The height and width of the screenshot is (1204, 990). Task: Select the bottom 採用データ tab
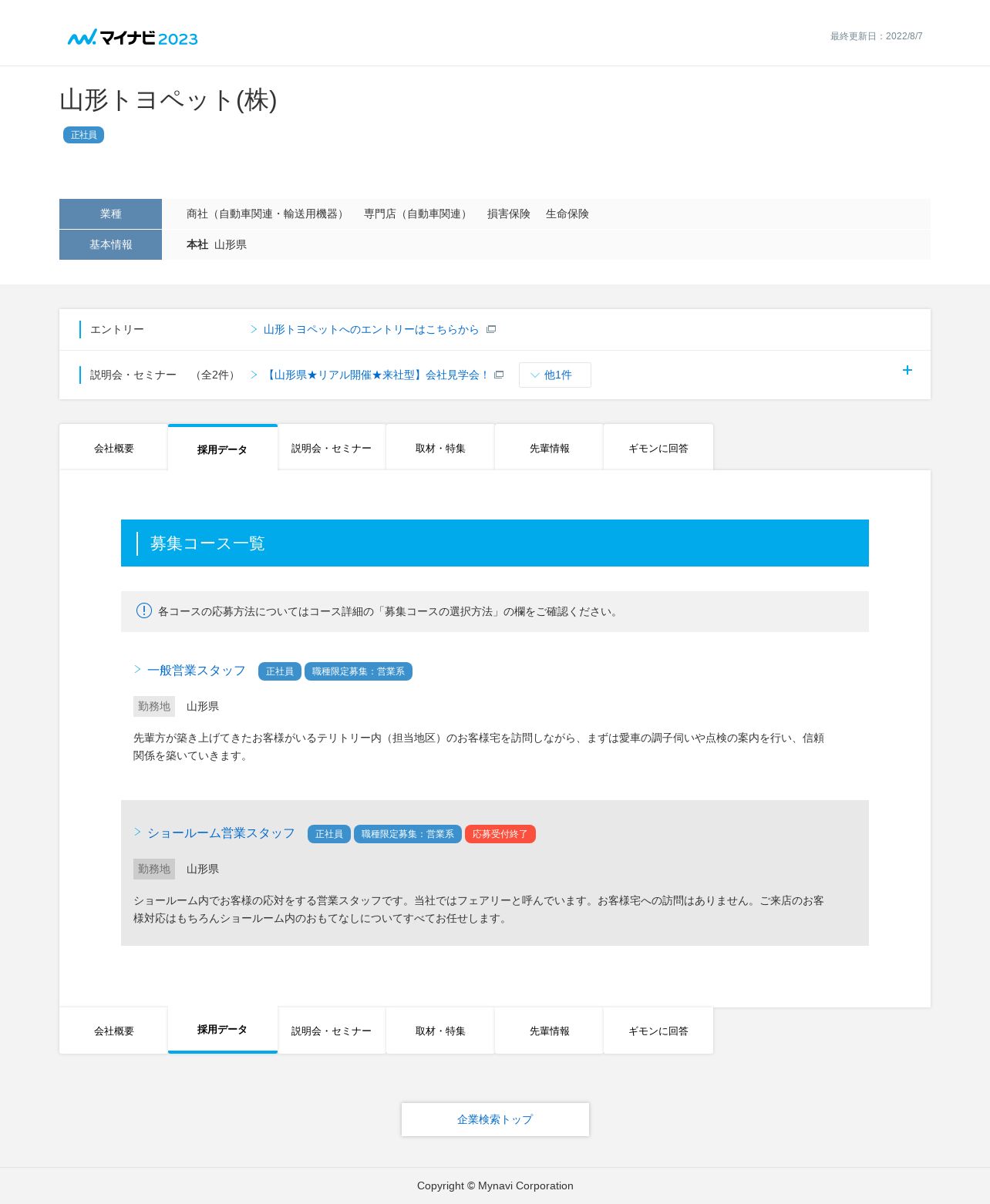point(222,1030)
